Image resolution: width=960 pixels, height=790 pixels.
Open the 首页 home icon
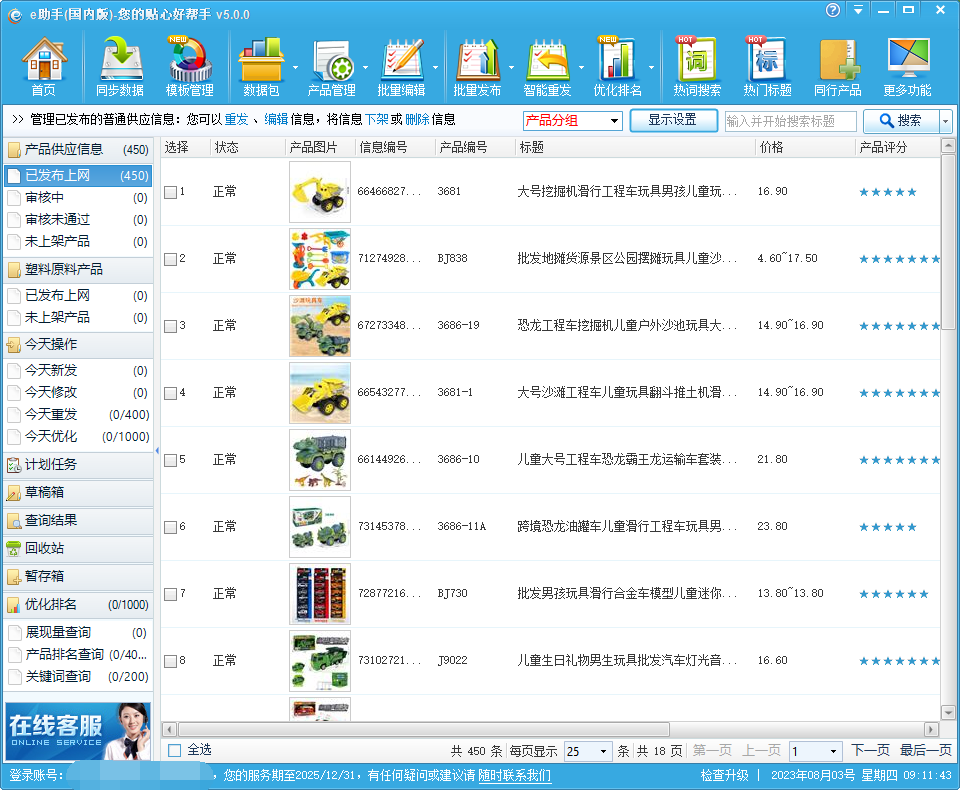coord(44,67)
